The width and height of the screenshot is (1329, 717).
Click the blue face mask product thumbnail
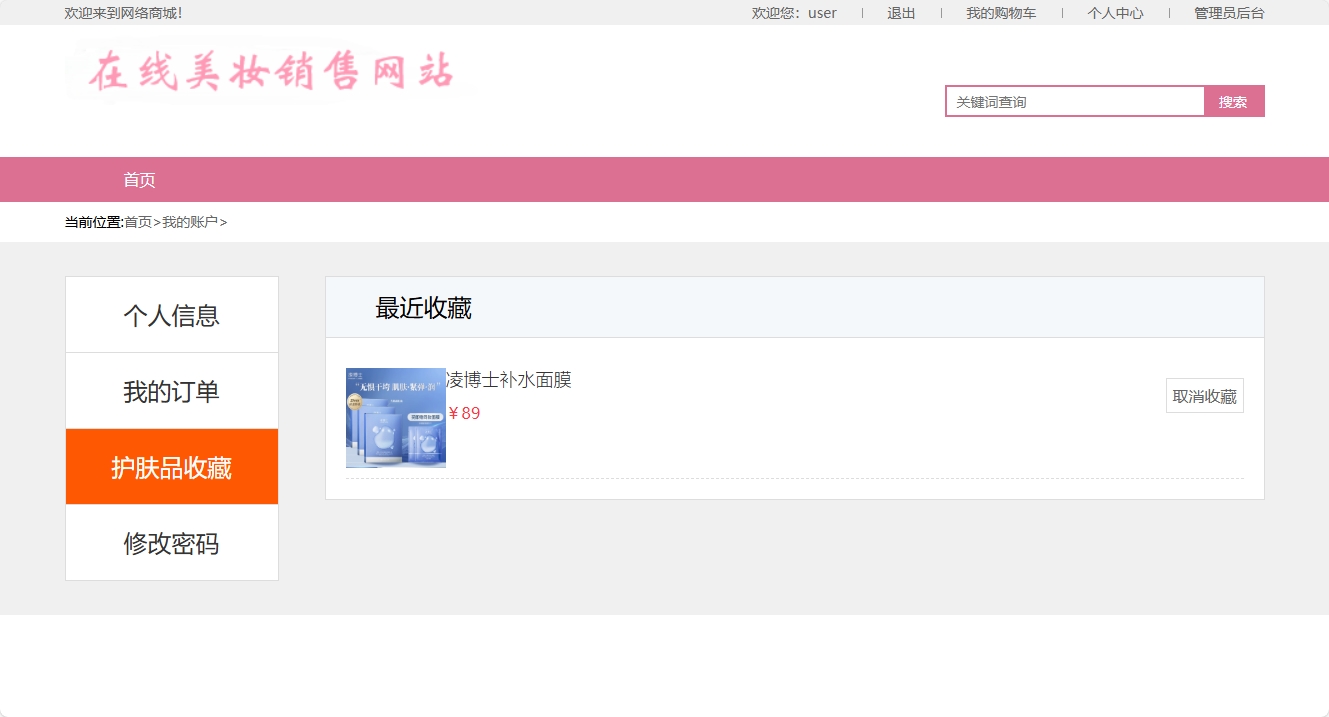coord(396,418)
